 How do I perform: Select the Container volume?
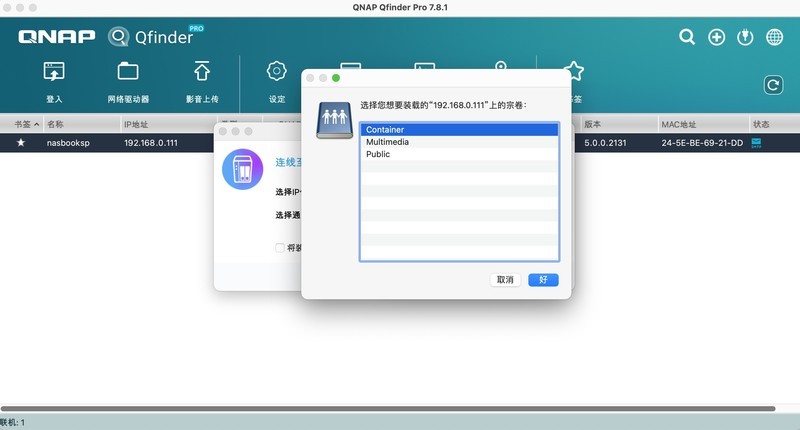(459, 130)
